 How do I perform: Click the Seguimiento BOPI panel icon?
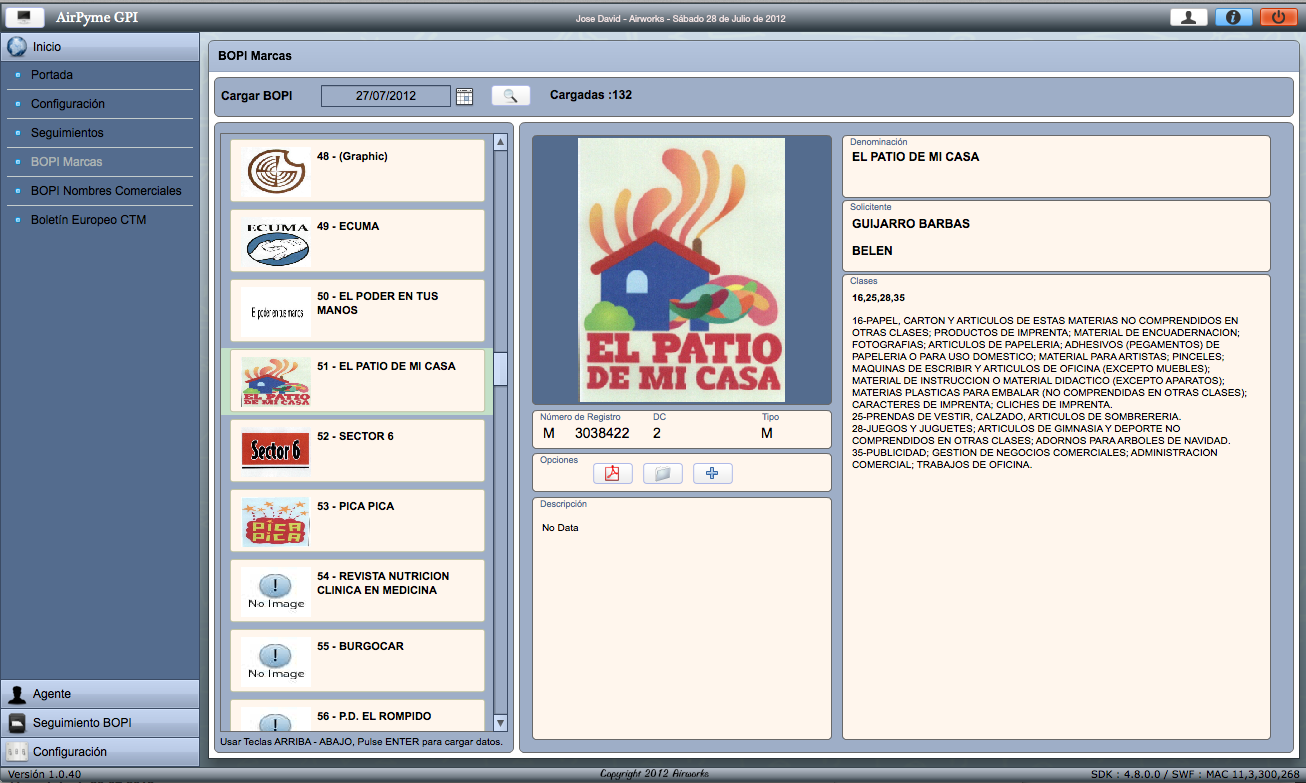click(x=17, y=722)
